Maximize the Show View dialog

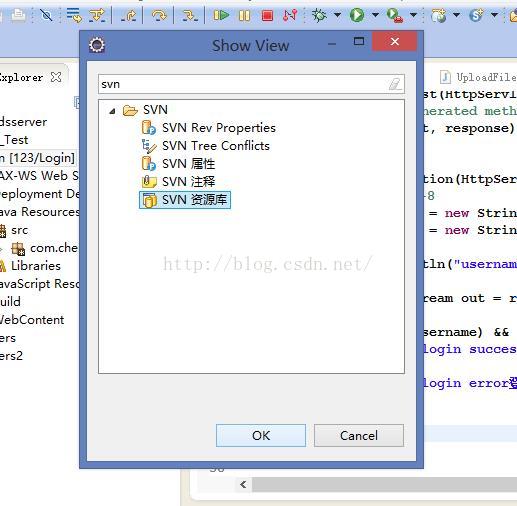359,41
